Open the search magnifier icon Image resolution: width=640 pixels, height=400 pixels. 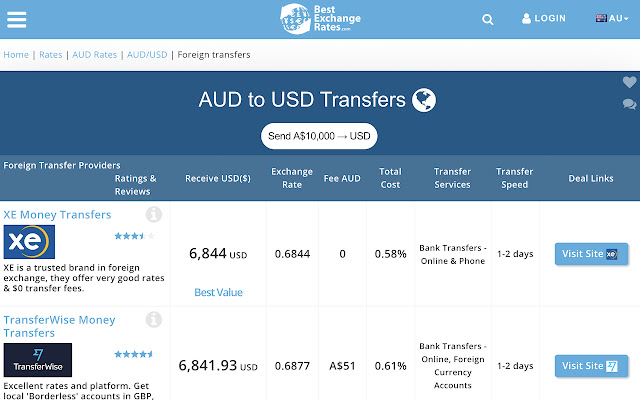487,19
